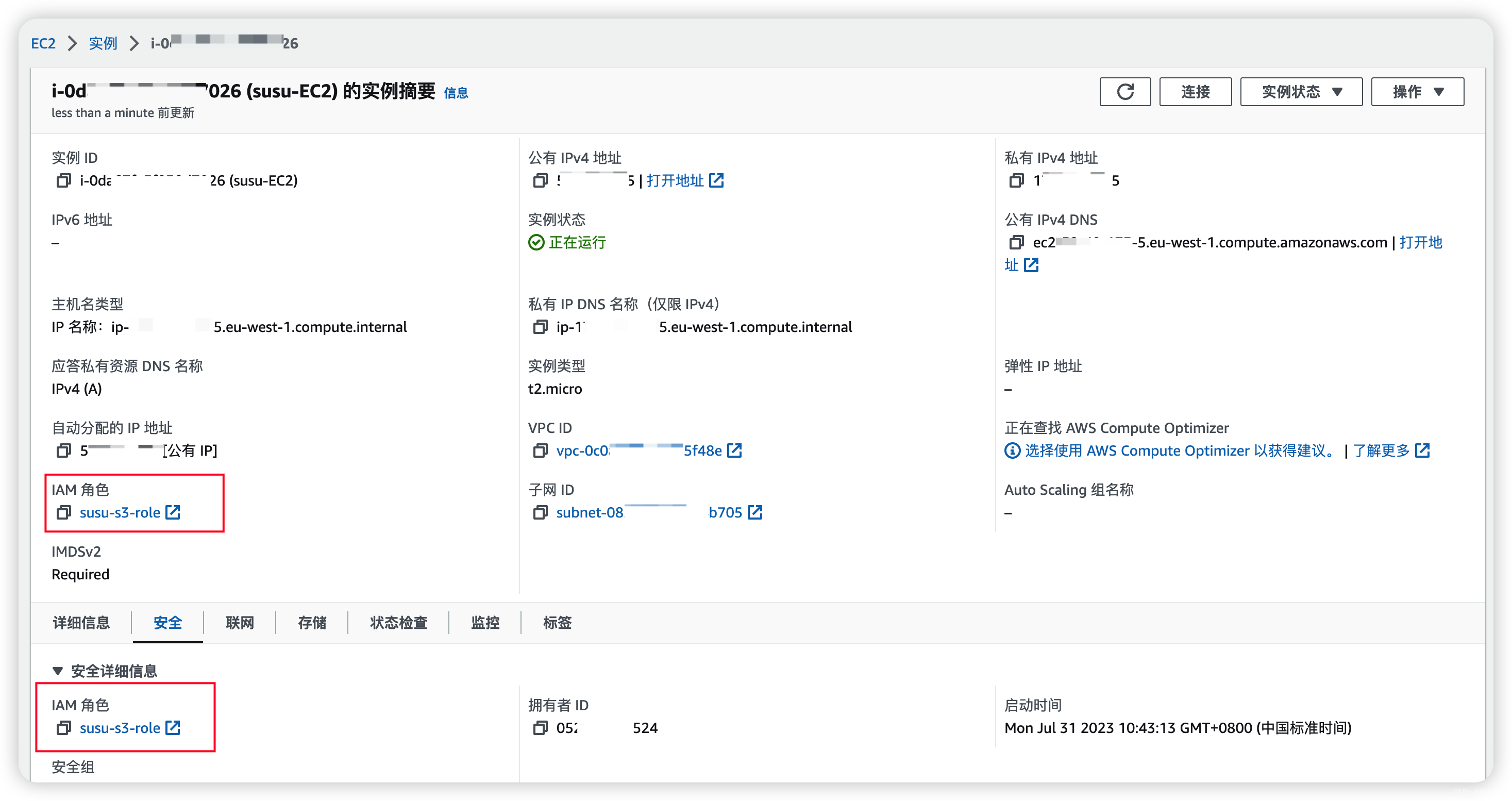Go to EC2 breadcrumb link
1512x801 pixels.
[43, 43]
